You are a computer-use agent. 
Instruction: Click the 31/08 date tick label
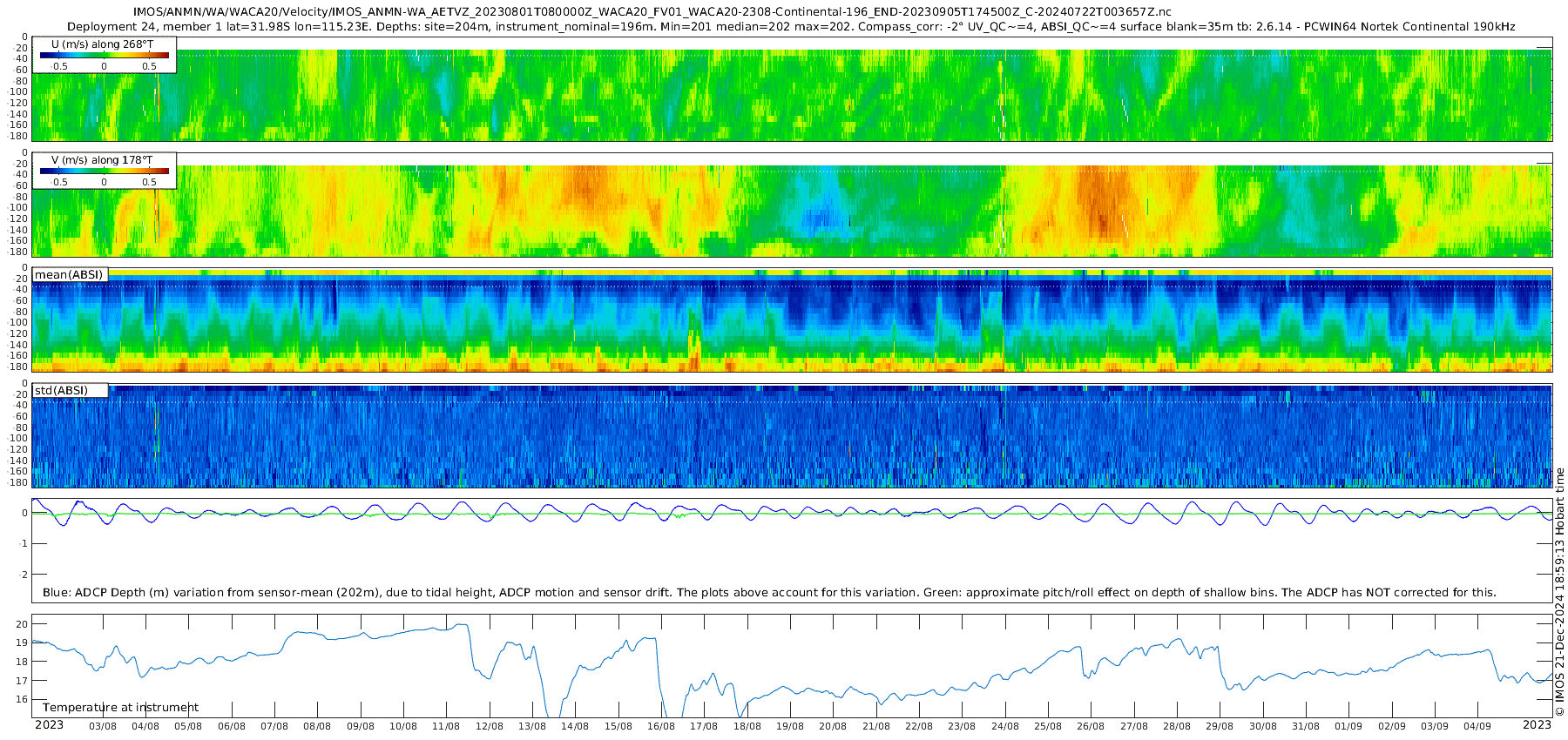tap(1306, 727)
